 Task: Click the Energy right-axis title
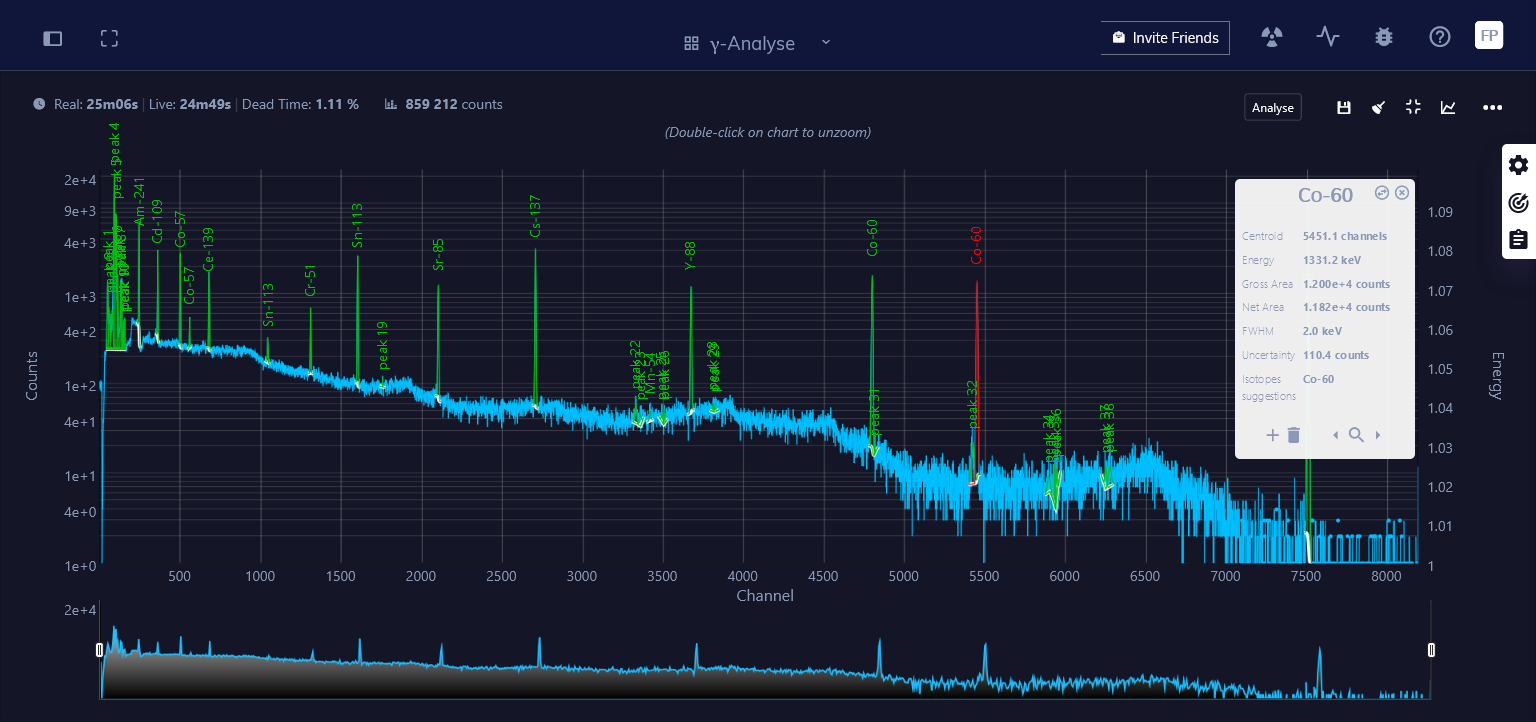1497,375
